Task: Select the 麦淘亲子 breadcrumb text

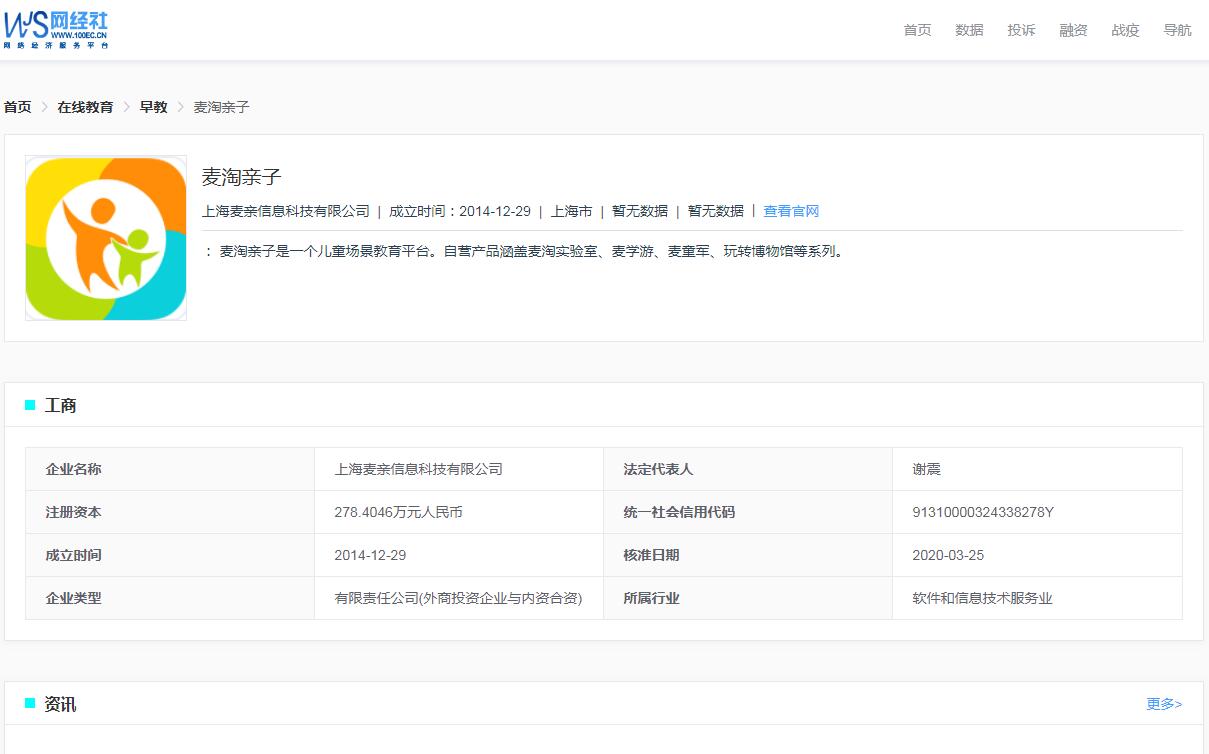Action: (x=221, y=107)
